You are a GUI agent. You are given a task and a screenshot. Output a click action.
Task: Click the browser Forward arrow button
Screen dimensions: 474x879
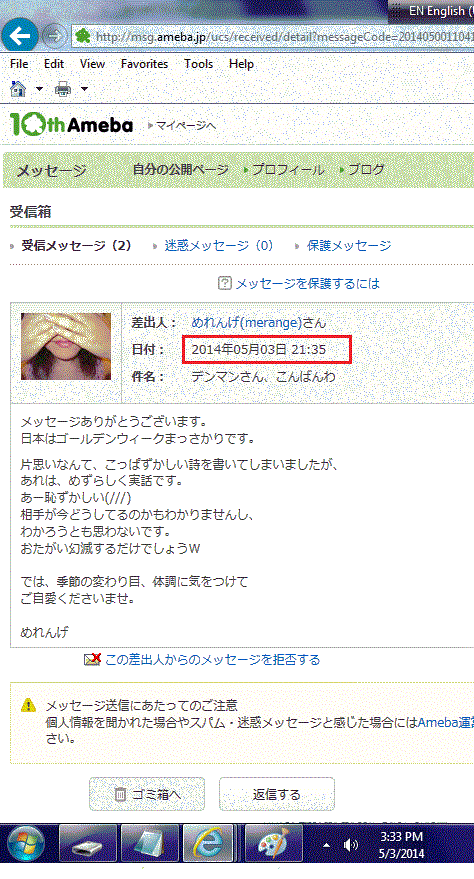coord(54,36)
